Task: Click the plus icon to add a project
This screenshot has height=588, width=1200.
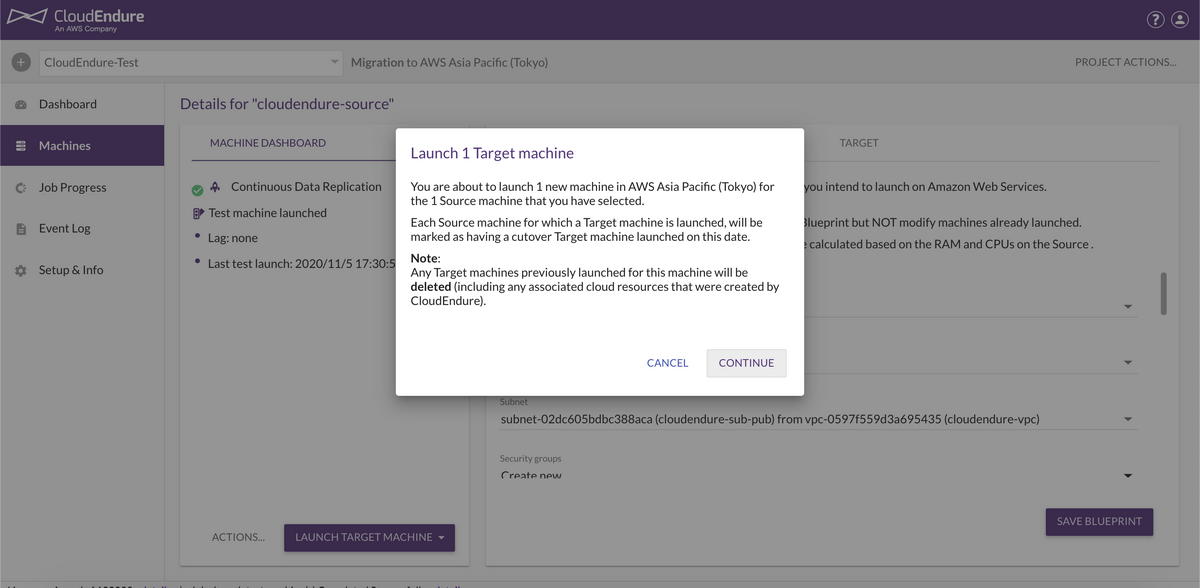Action: [21, 62]
